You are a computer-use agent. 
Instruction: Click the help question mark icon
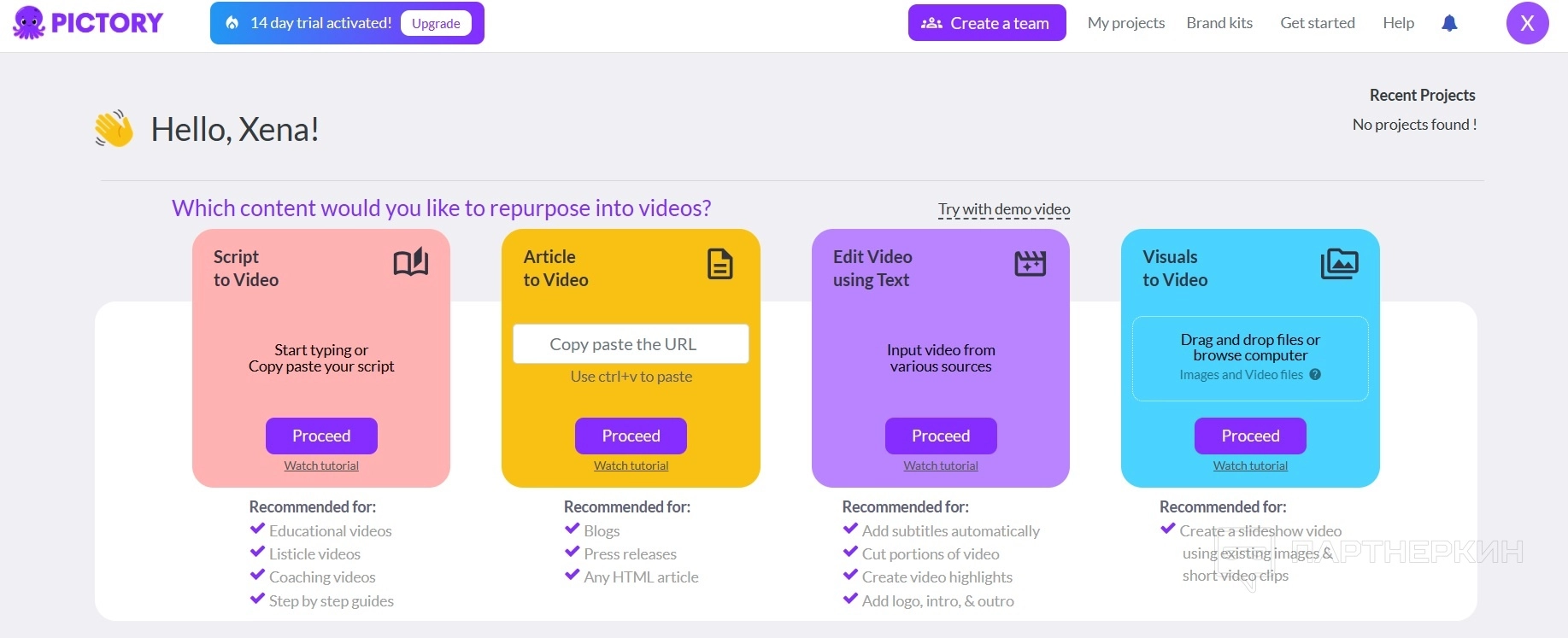point(1315,374)
